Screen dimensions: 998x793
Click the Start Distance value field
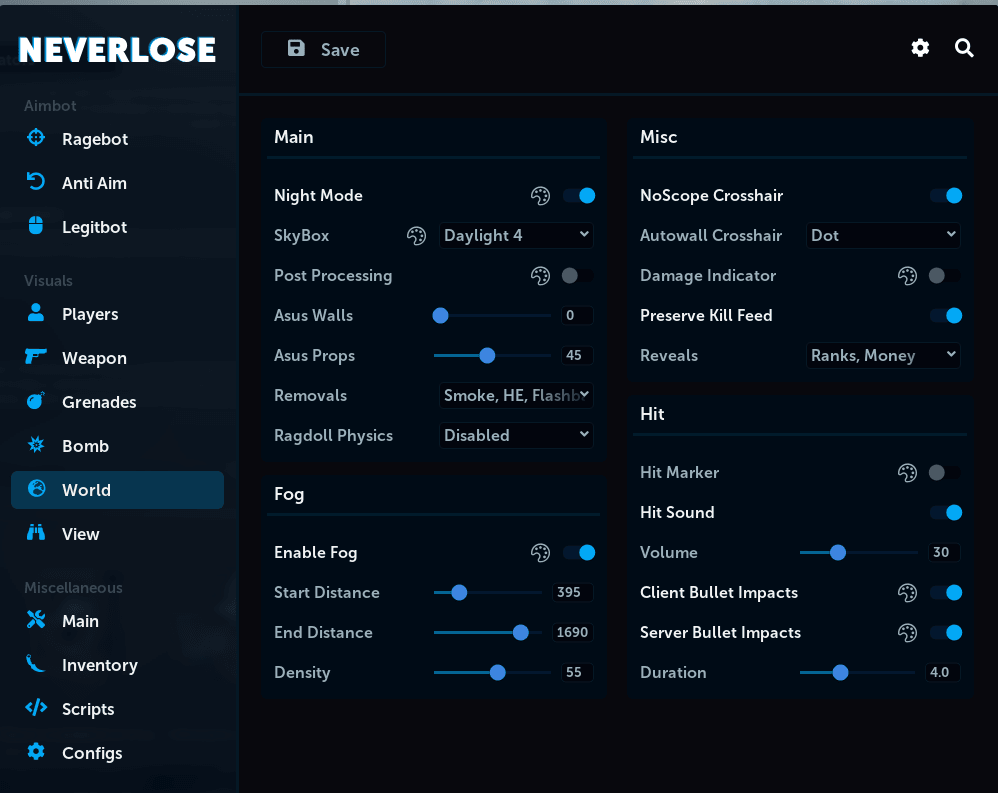point(573,593)
